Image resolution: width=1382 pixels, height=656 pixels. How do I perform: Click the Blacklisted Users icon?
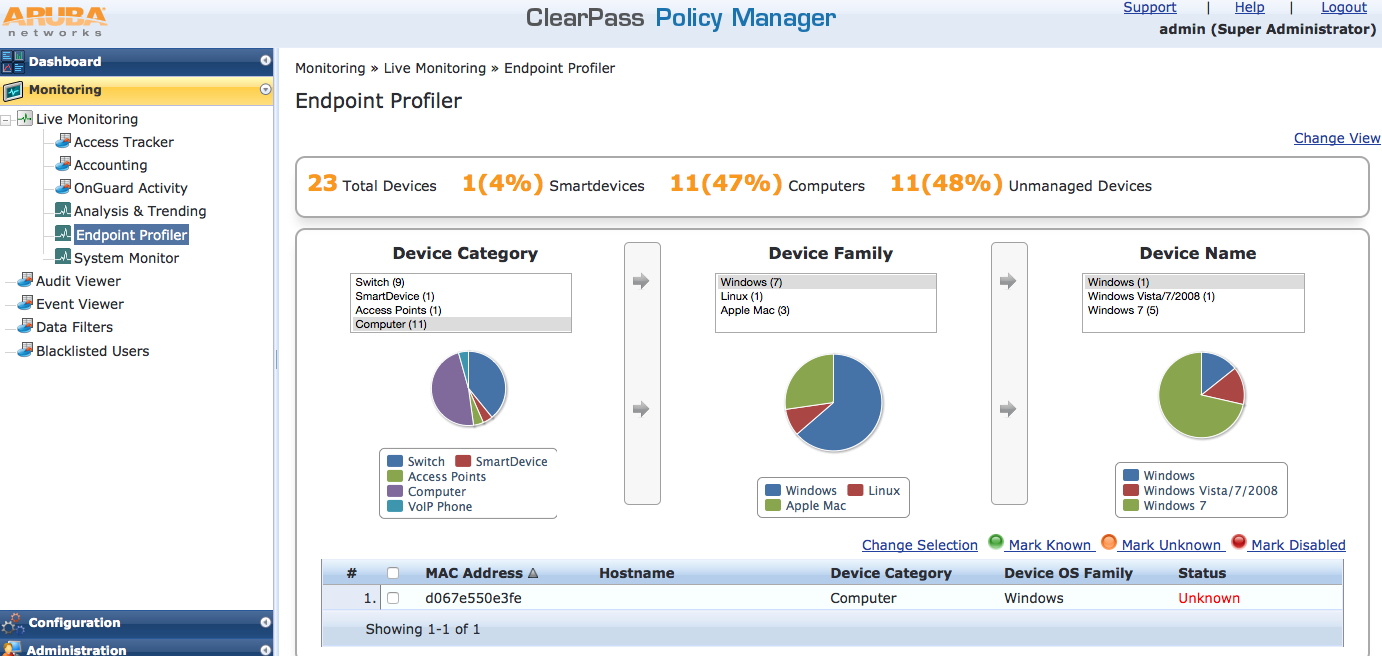[25, 350]
